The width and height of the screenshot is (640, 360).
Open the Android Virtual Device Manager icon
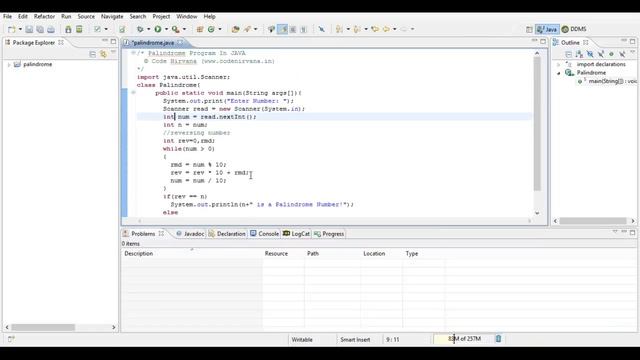point(79,29)
